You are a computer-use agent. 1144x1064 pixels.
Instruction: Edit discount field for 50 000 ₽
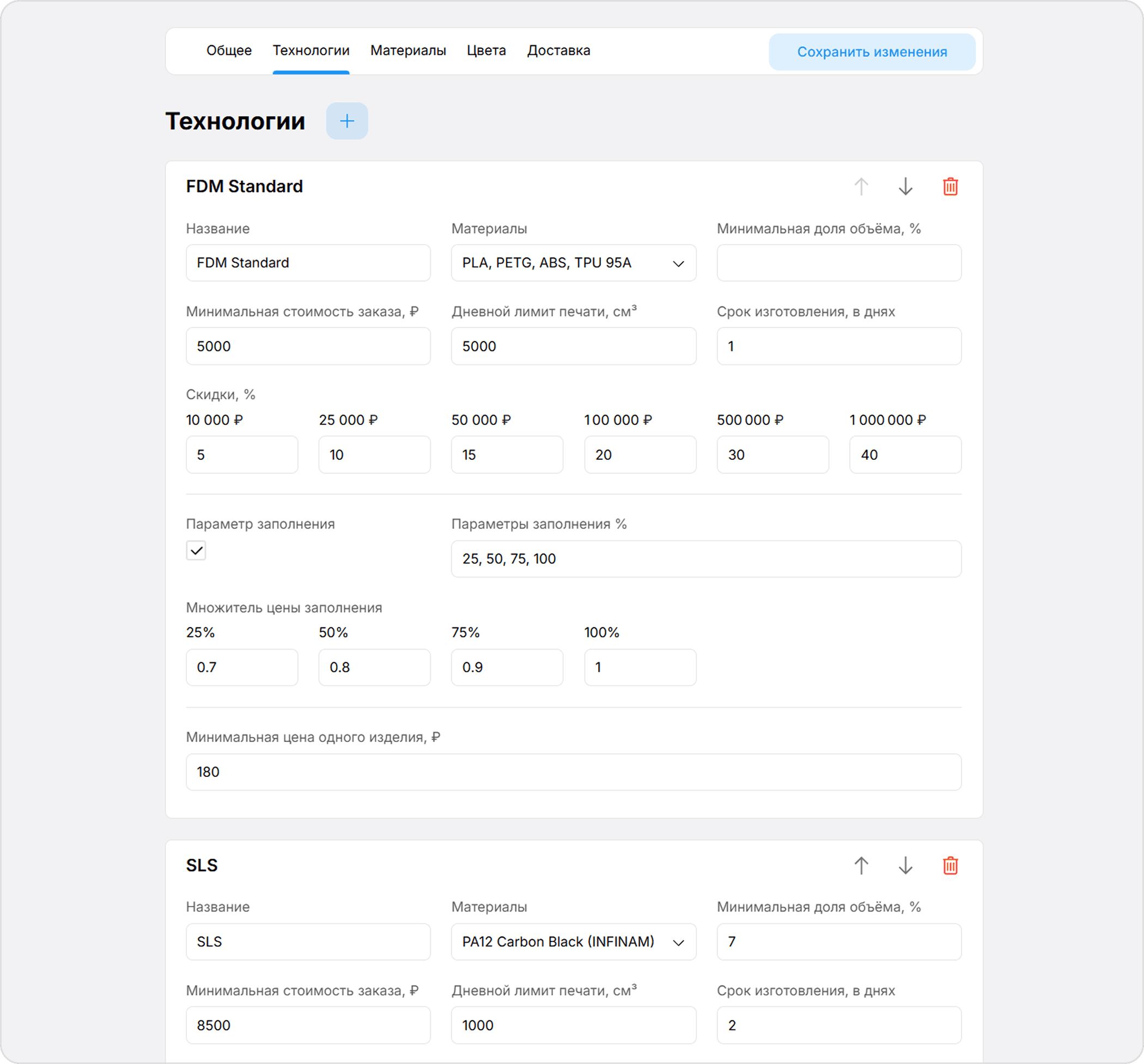point(508,454)
